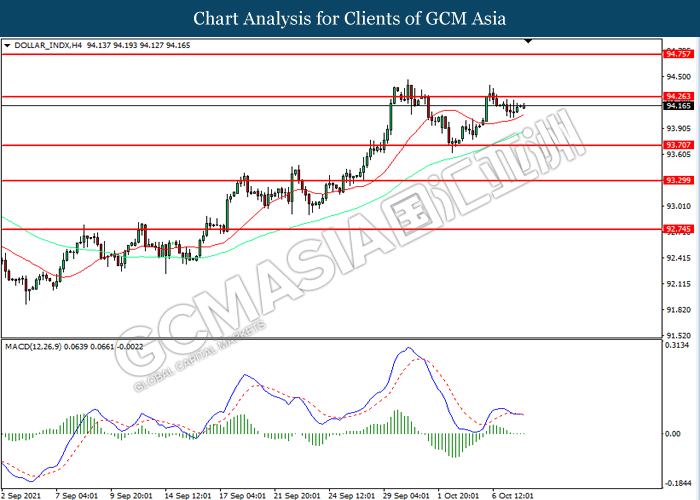This screenshot has width=700, height=500.
Task: Click the MACD values 0.0639 0.0661 -0.0022
Action: (104, 347)
